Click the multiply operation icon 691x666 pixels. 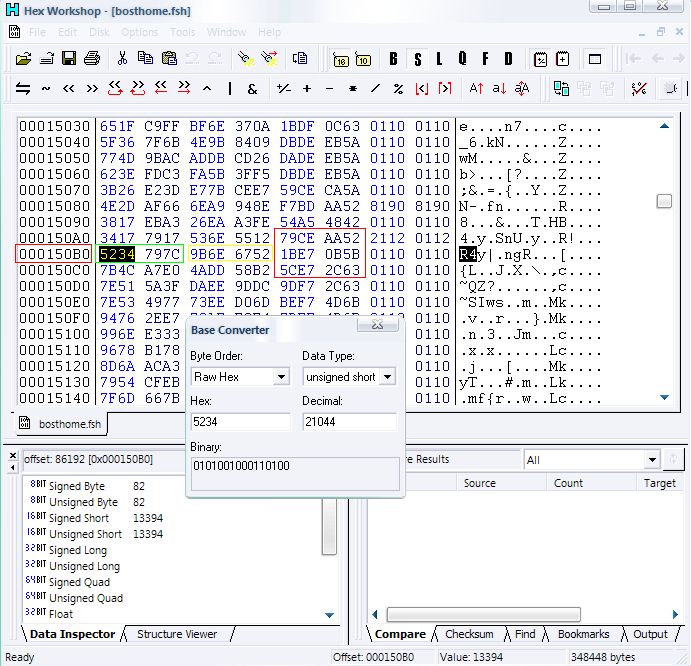(353, 89)
